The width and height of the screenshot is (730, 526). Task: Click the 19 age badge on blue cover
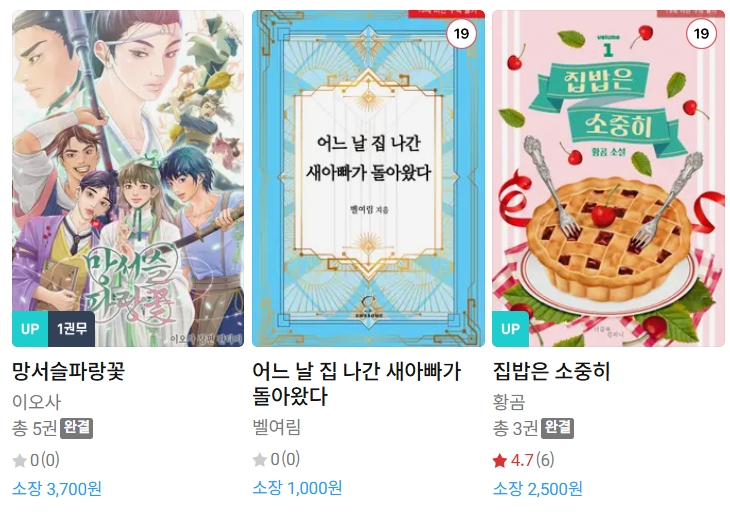461,34
